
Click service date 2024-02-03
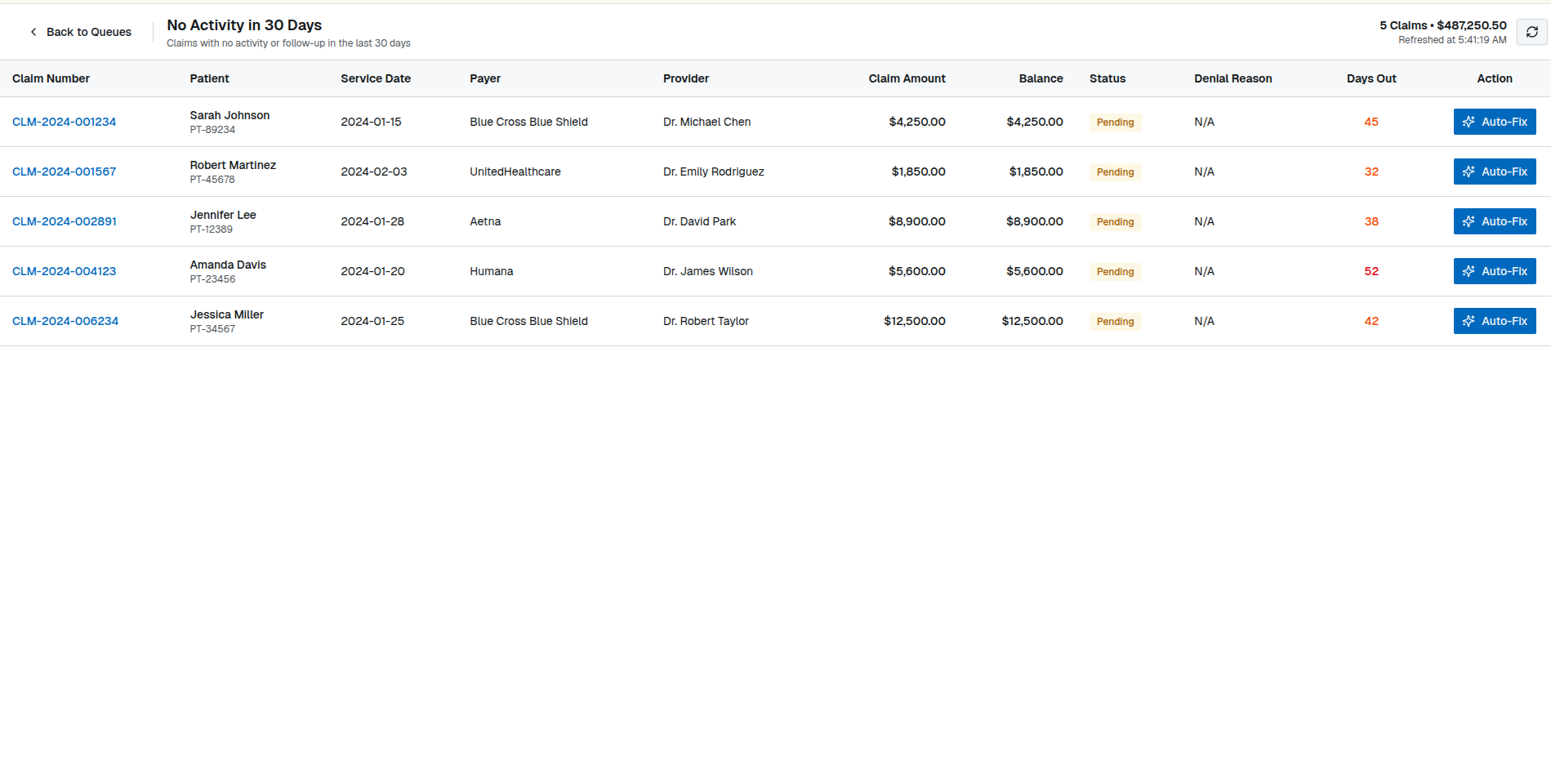pos(373,171)
